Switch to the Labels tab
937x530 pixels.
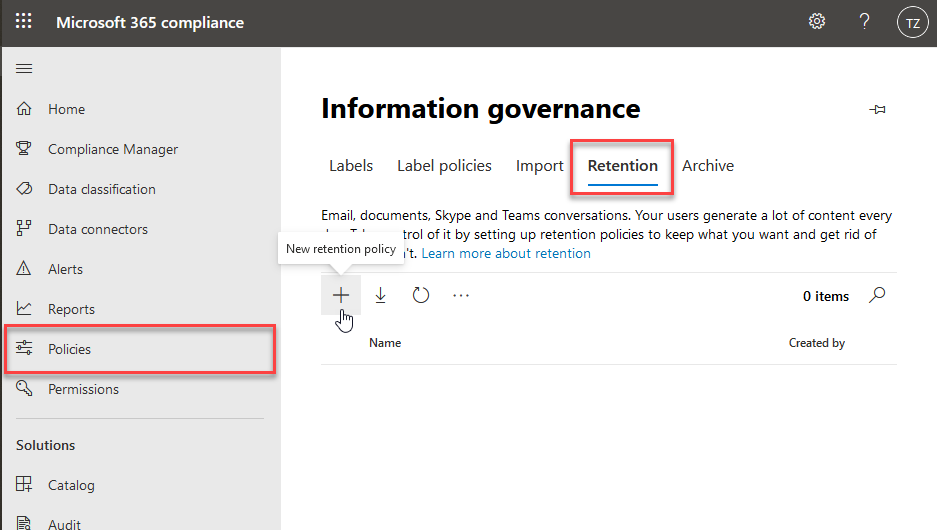pos(351,166)
